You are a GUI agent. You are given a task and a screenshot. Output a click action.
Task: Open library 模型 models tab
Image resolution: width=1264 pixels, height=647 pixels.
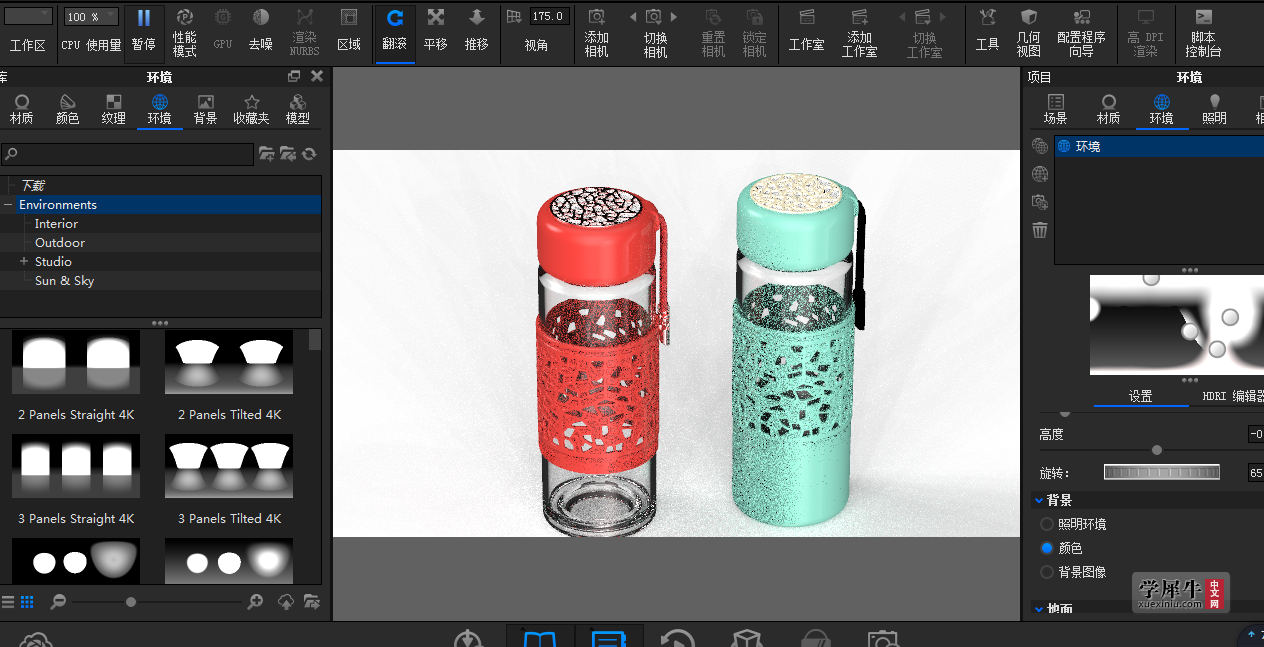[297, 110]
